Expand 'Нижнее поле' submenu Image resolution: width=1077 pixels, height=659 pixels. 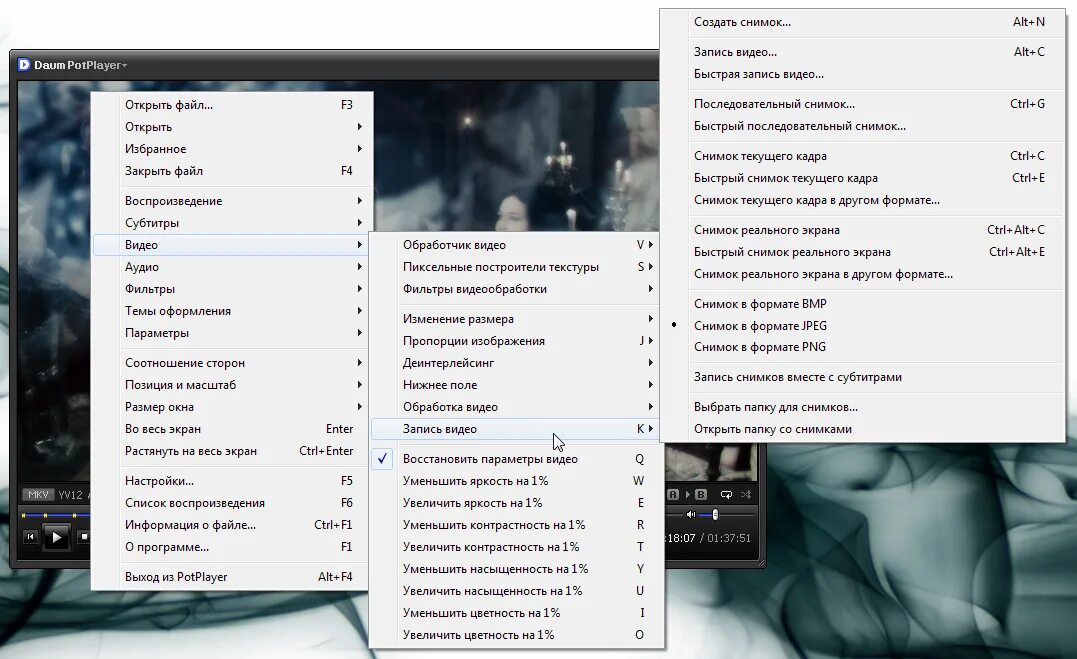pos(514,385)
